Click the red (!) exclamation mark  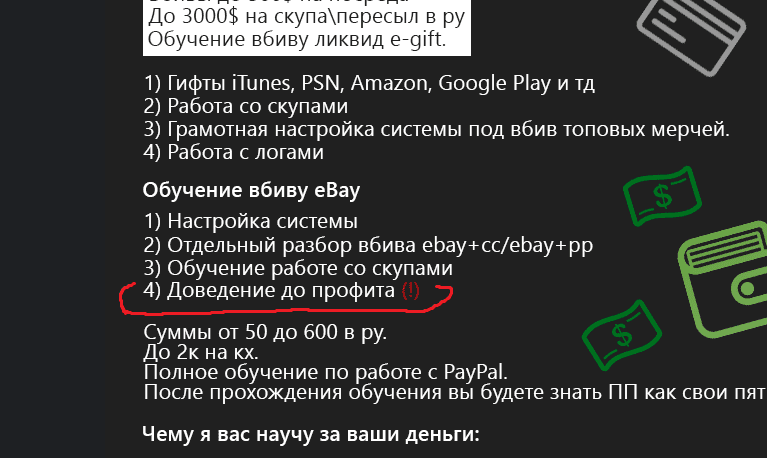[410, 291]
